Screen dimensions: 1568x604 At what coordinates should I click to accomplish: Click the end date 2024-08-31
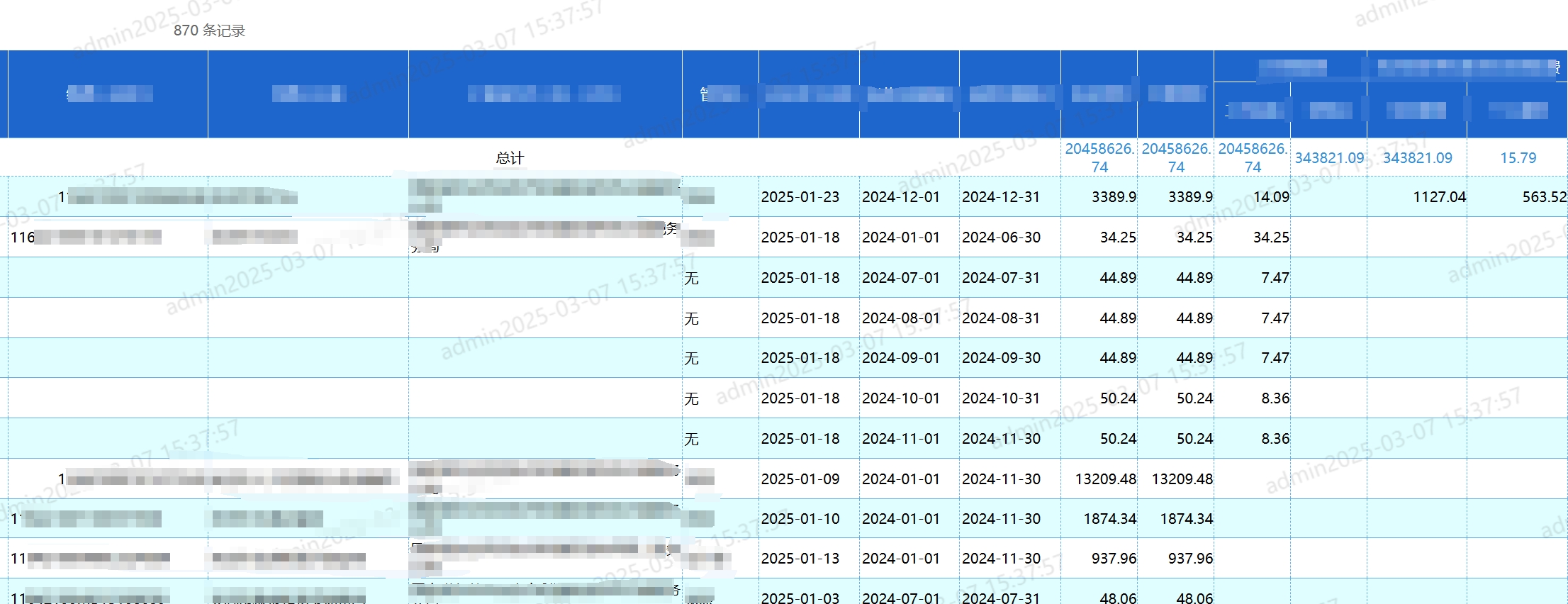tap(1001, 318)
